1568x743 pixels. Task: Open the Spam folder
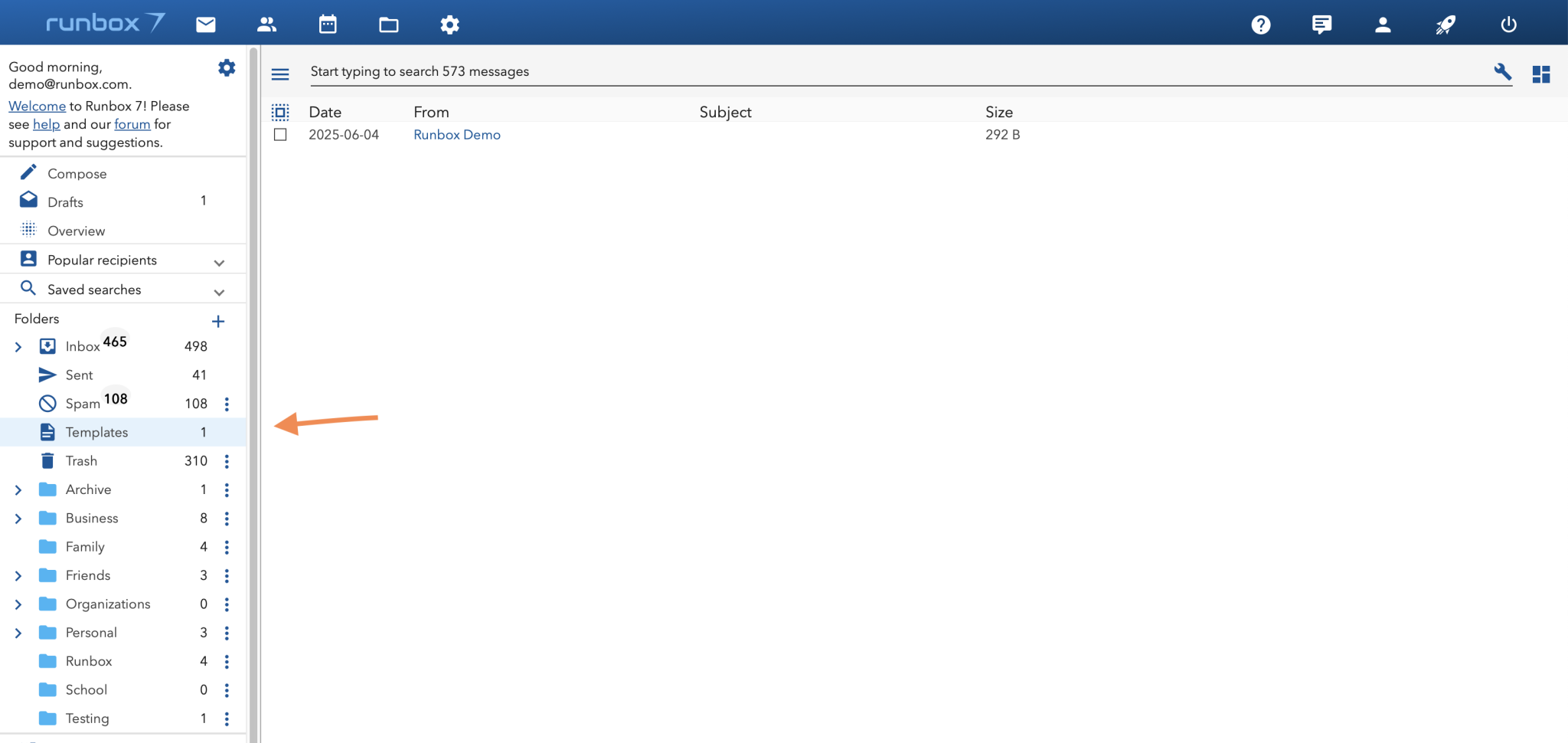click(x=83, y=404)
